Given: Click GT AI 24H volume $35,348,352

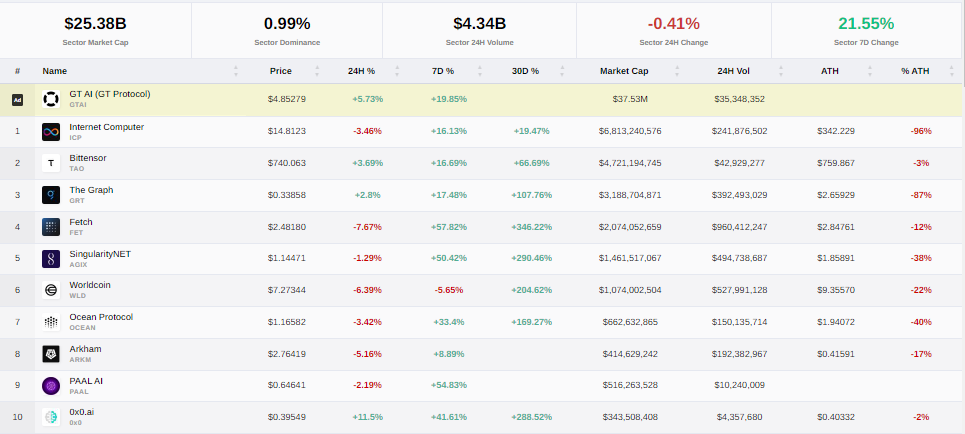Looking at the screenshot, I should (739, 99).
